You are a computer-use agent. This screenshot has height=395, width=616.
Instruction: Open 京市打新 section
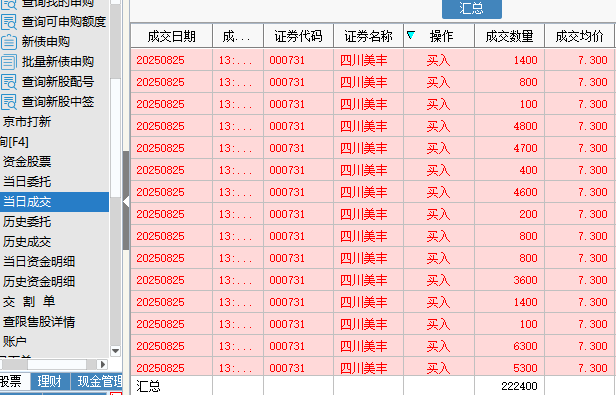[27, 122]
